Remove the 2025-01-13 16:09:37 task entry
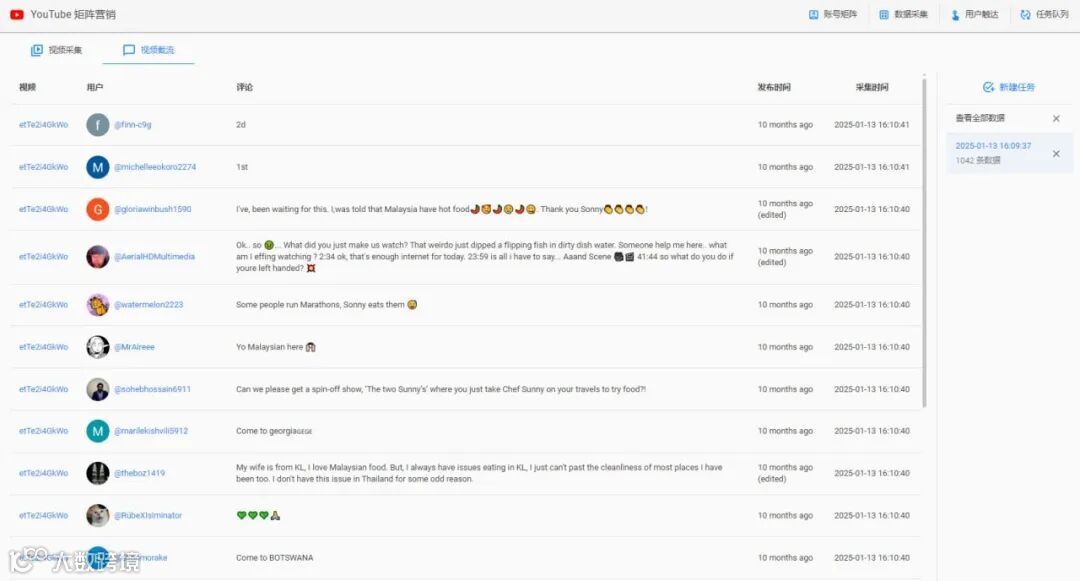The image size is (1080, 581). click(1056, 154)
